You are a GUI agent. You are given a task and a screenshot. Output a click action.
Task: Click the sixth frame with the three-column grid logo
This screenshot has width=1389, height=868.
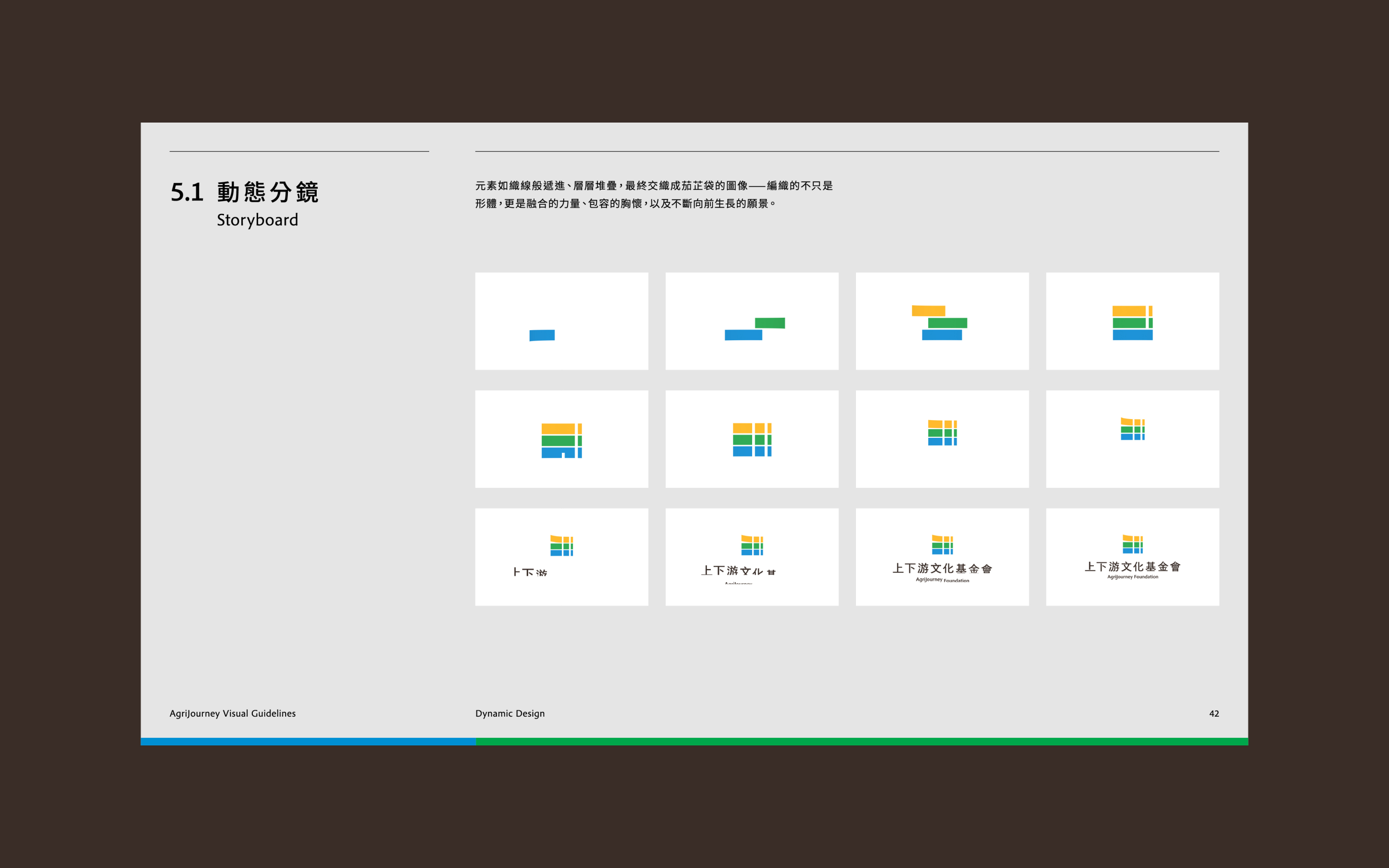pos(752,439)
